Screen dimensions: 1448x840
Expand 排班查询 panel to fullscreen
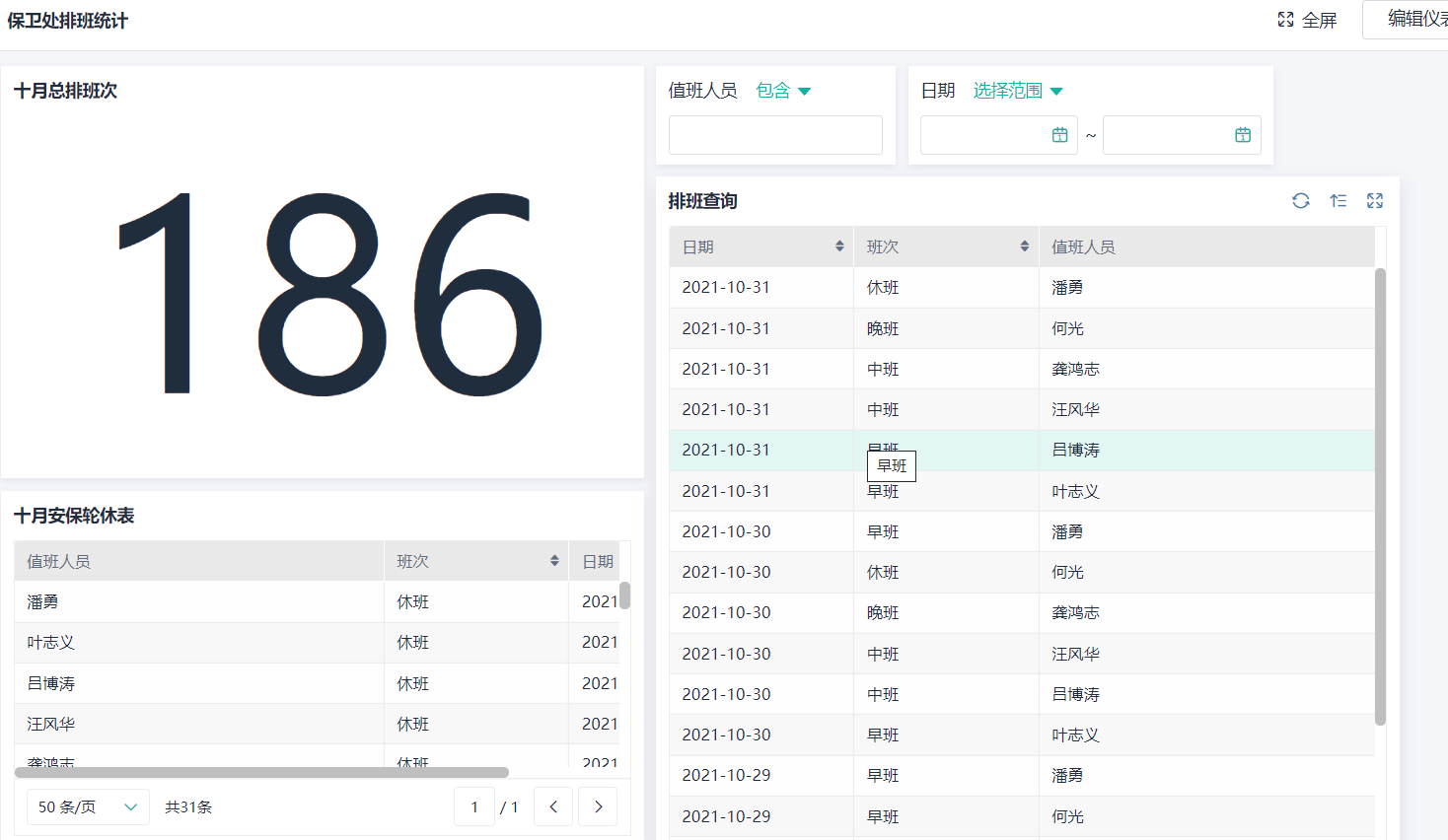coord(1375,201)
